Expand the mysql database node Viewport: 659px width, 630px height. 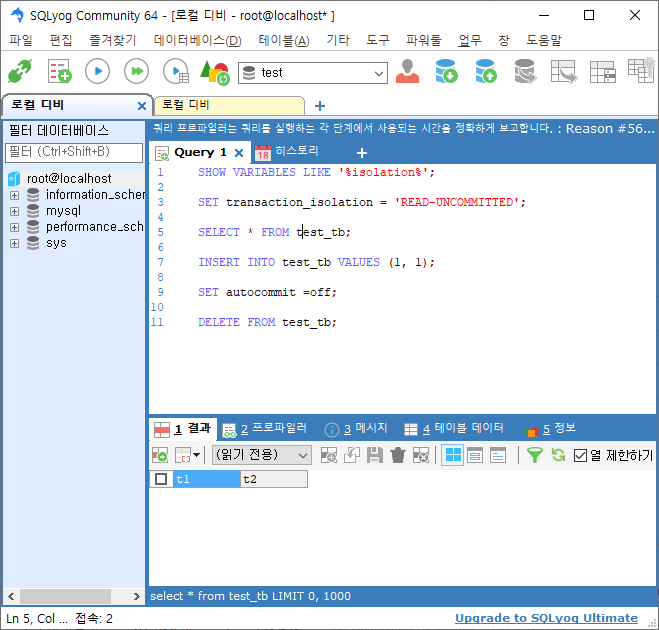point(14,211)
